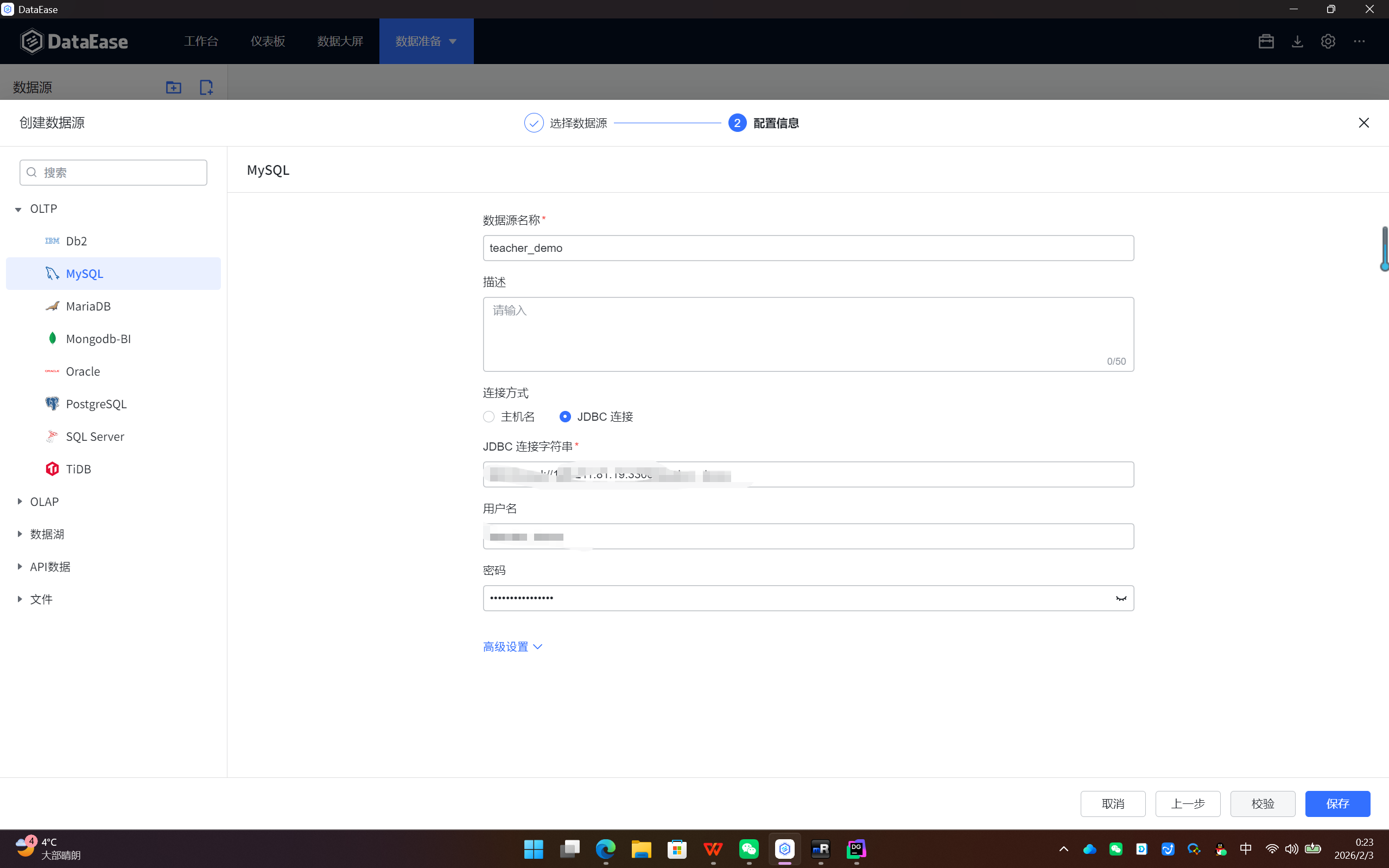Open the toolbox icon in top bar
1389x868 pixels.
point(1266,41)
